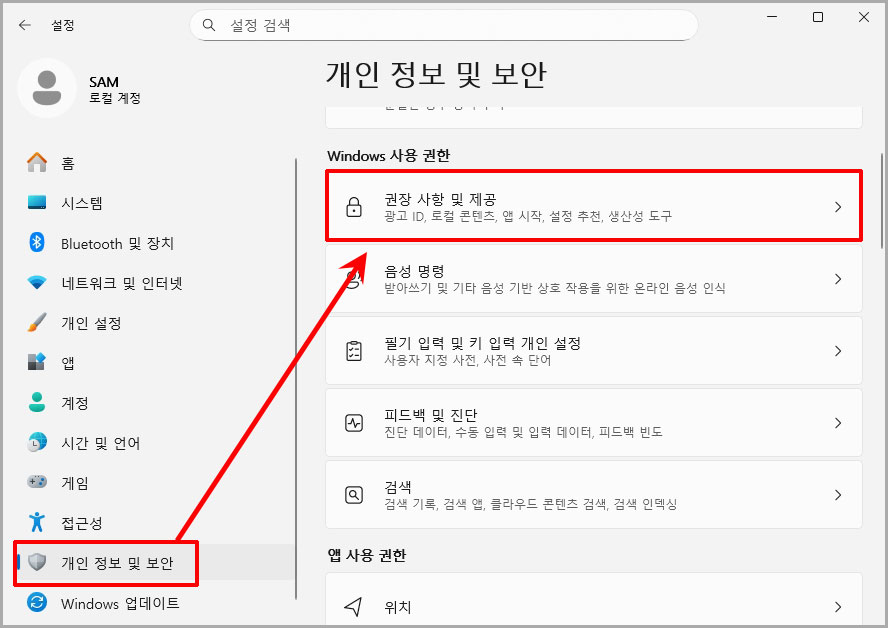Expand the 검색 section chevron
The width and height of the screenshot is (888, 628).
point(838,494)
